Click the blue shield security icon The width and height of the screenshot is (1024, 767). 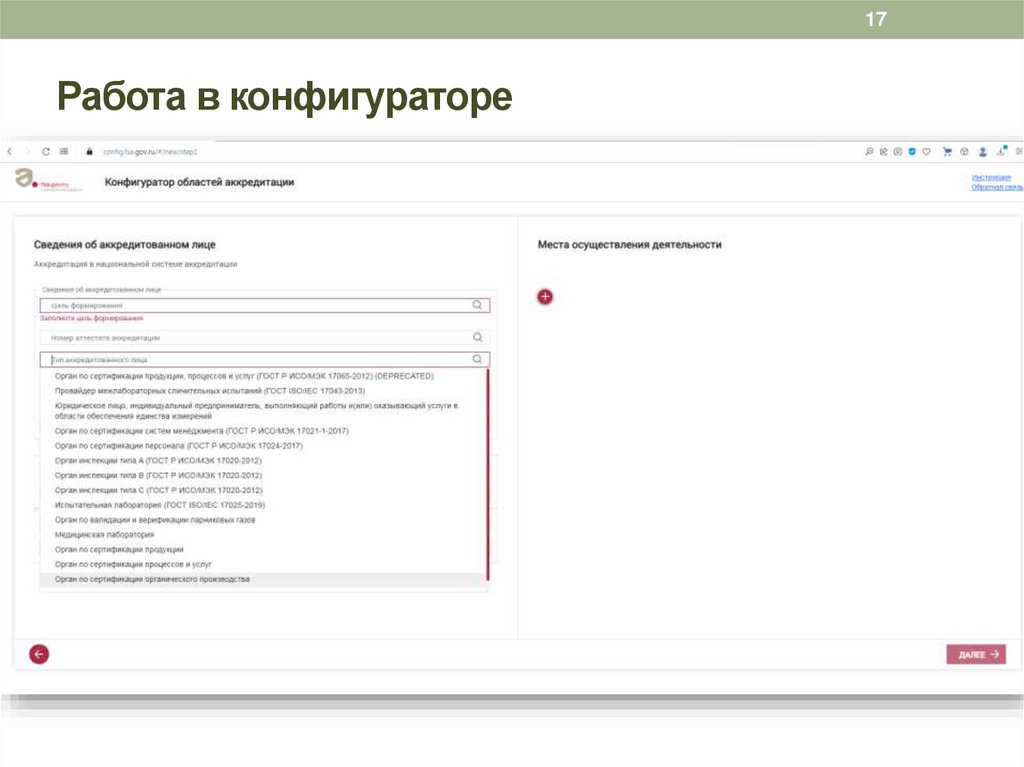coord(912,151)
